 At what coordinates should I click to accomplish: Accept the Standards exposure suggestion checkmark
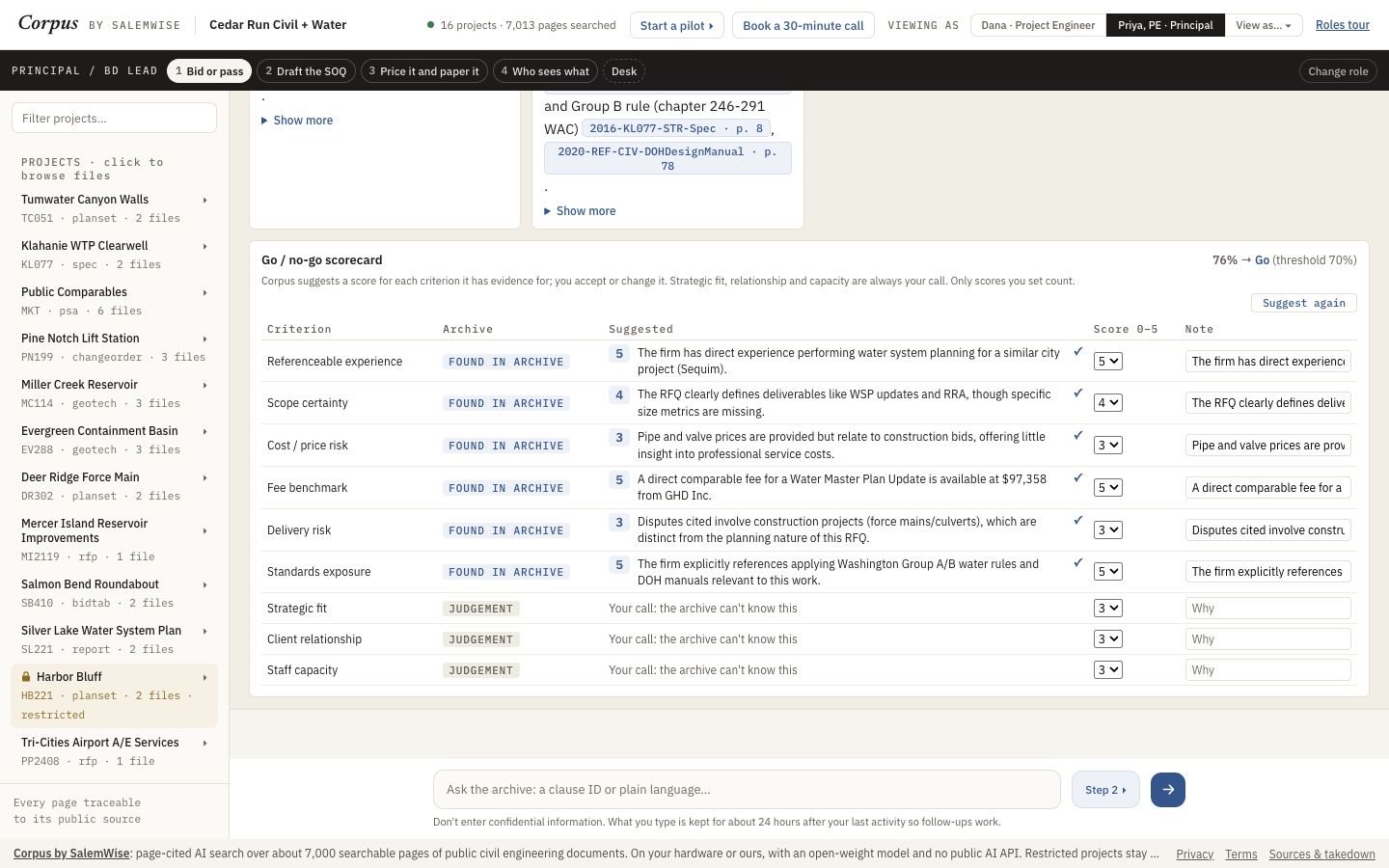[1077, 563]
